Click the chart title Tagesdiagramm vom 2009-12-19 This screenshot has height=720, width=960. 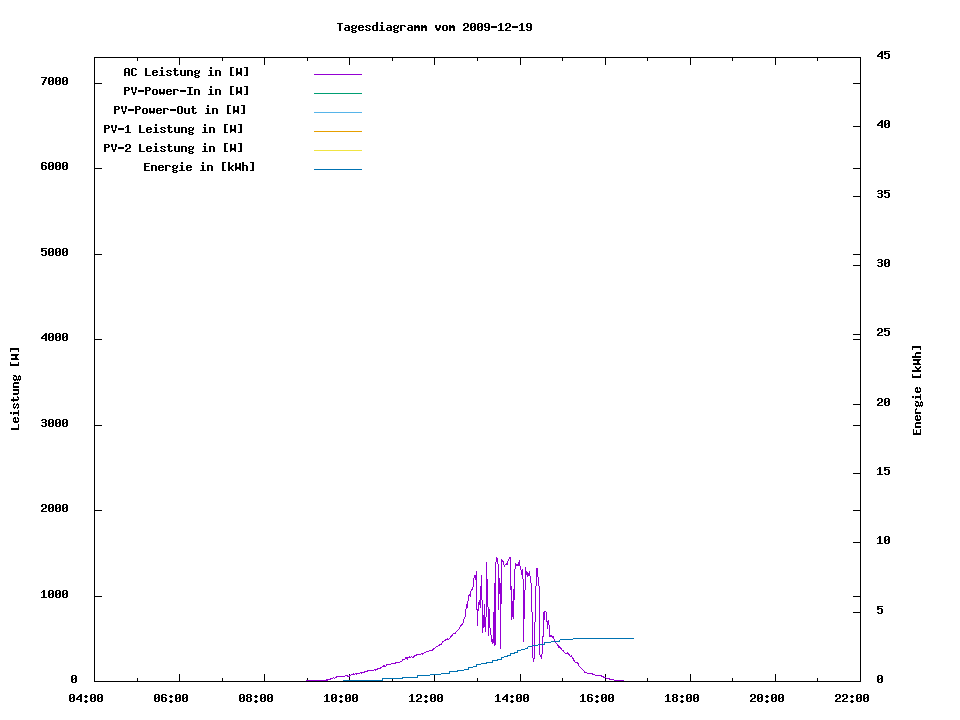[x=434, y=27]
